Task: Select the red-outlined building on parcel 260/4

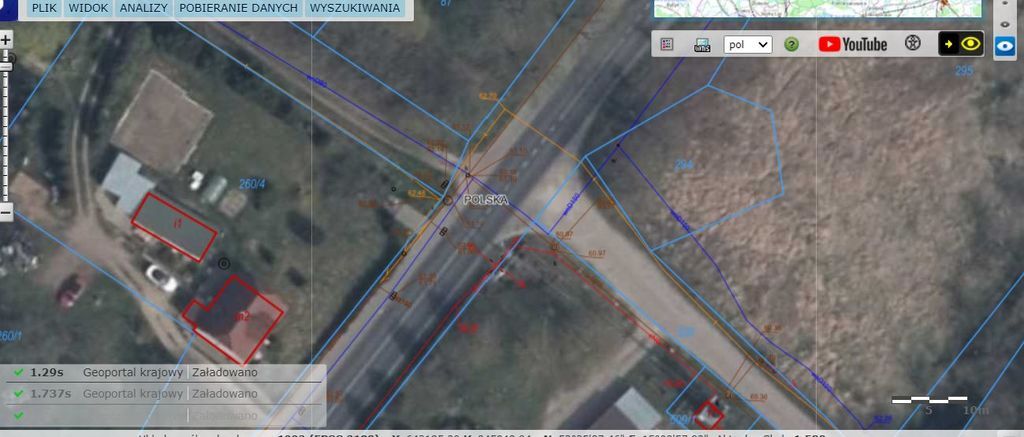Action: 175,225
